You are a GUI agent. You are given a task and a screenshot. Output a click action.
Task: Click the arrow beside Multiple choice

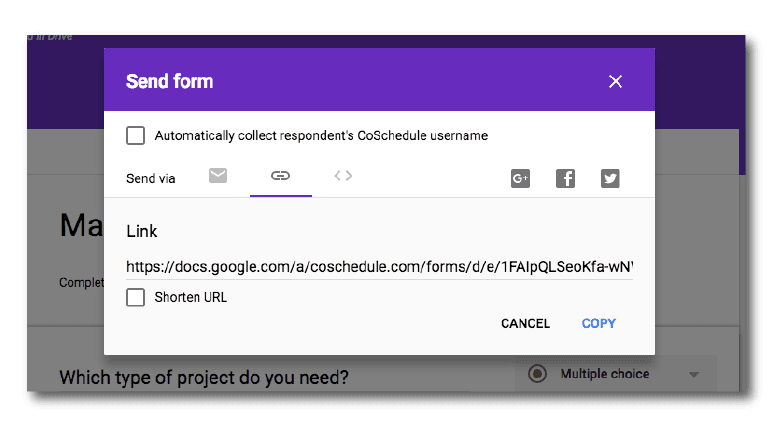point(694,375)
